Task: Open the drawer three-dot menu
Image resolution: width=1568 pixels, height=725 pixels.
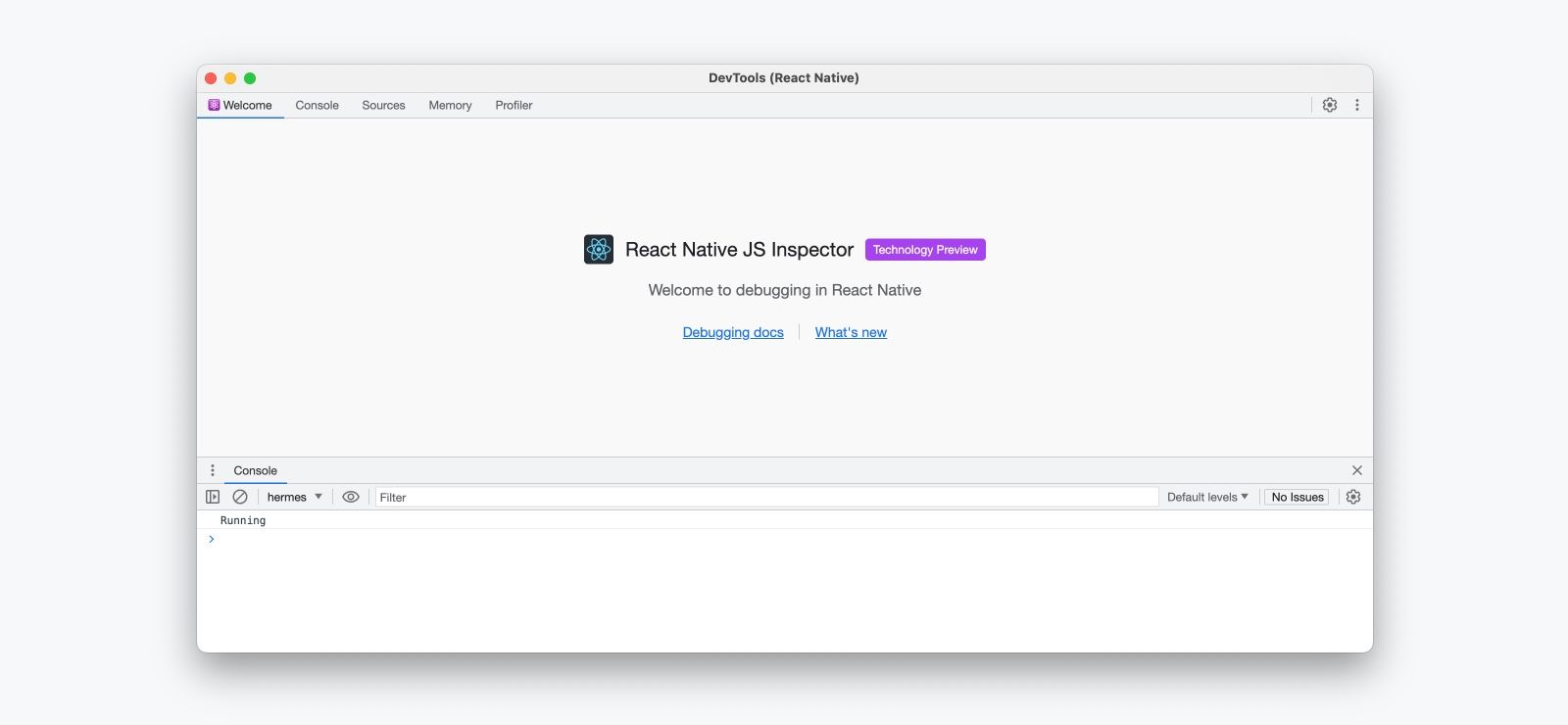Action: 213,470
